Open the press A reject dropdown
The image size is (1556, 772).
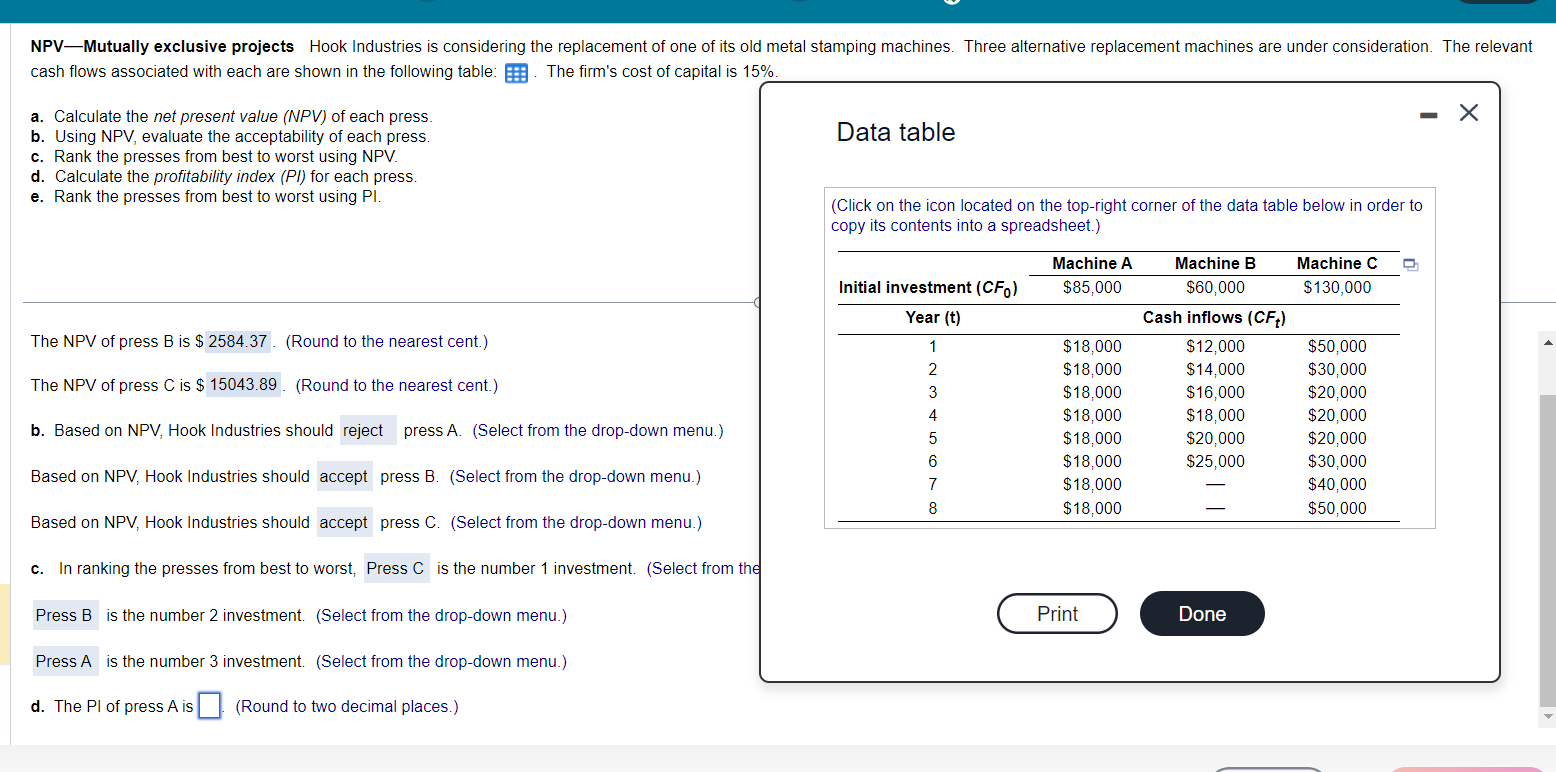click(x=368, y=431)
